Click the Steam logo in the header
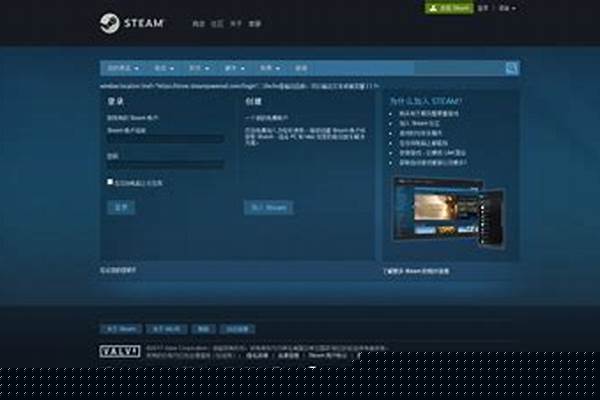This screenshot has width=600, height=400. pyautogui.click(x=132, y=23)
